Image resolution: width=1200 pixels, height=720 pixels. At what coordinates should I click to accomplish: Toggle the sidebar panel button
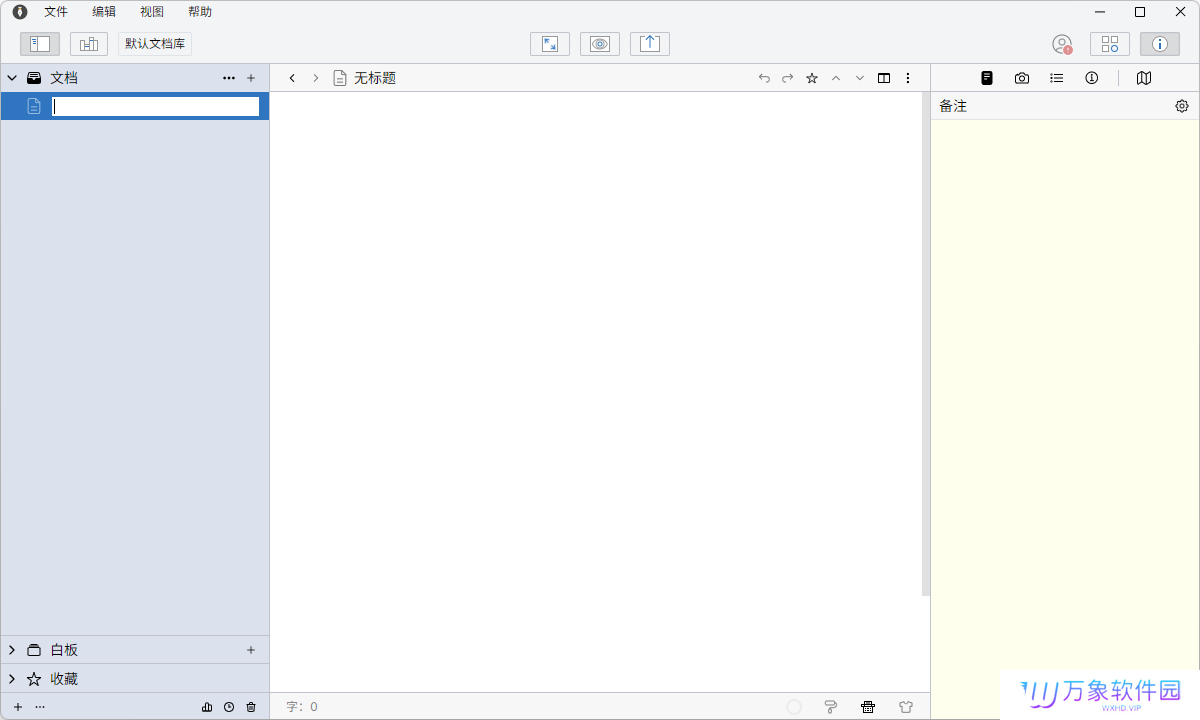pos(40,44)
